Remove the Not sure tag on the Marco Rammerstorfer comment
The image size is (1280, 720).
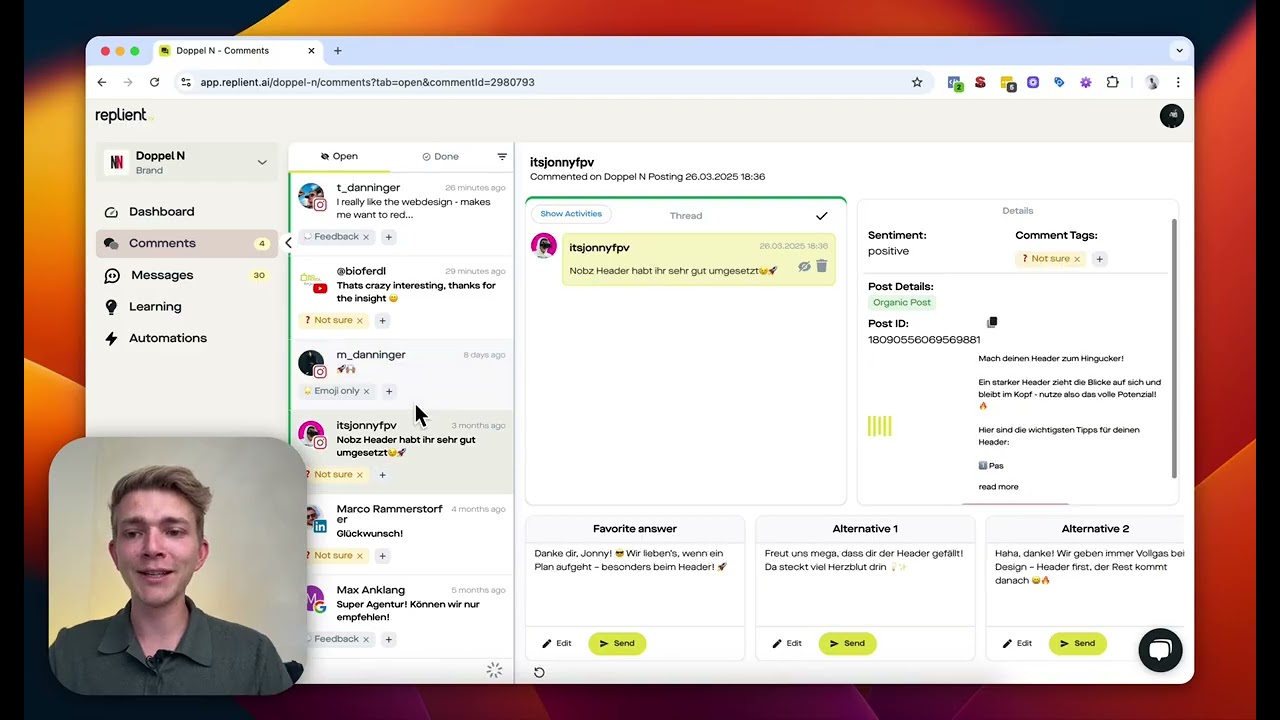[360, 556]
